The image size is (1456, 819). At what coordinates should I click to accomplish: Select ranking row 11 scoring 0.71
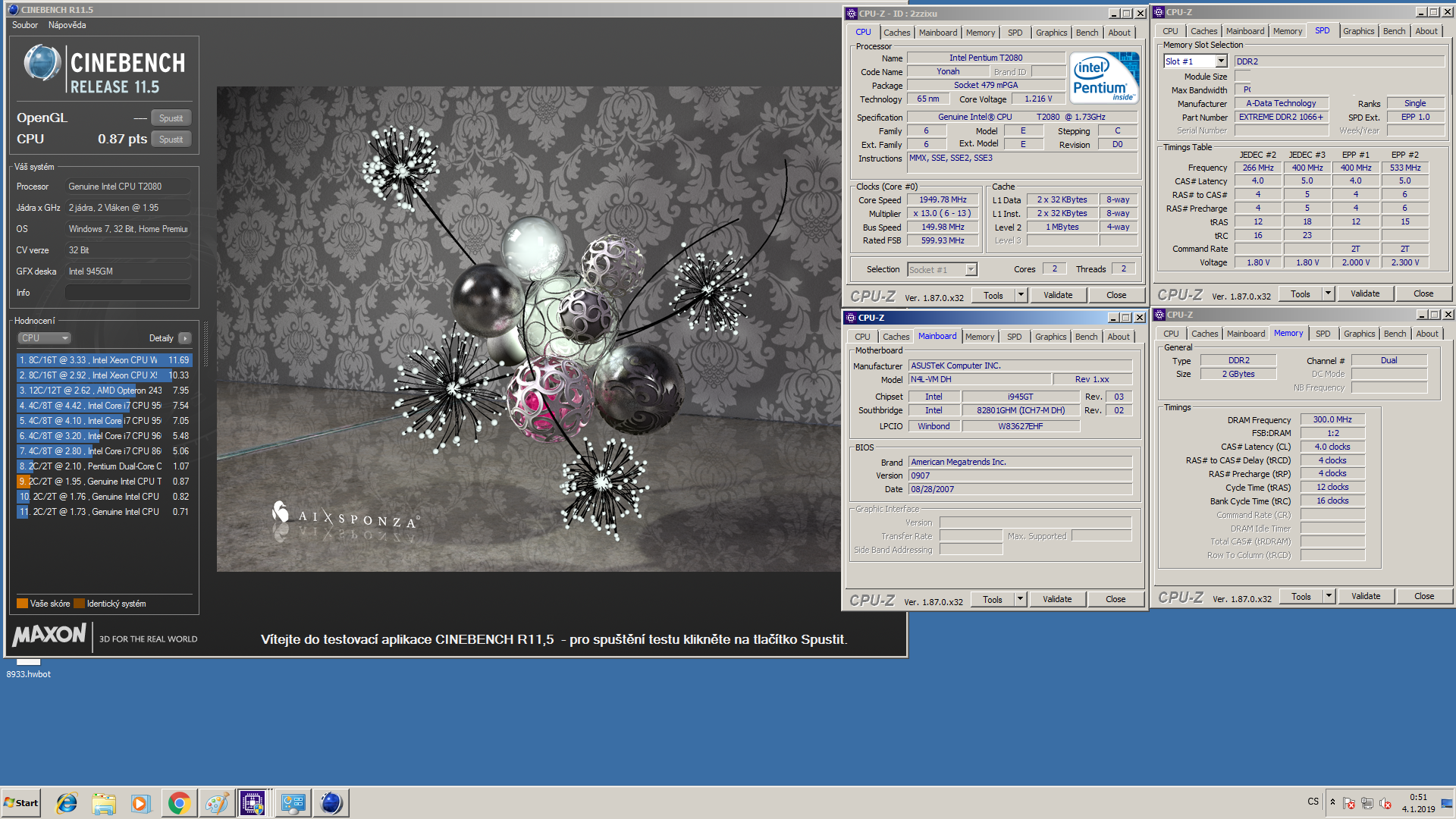point(104,512)
